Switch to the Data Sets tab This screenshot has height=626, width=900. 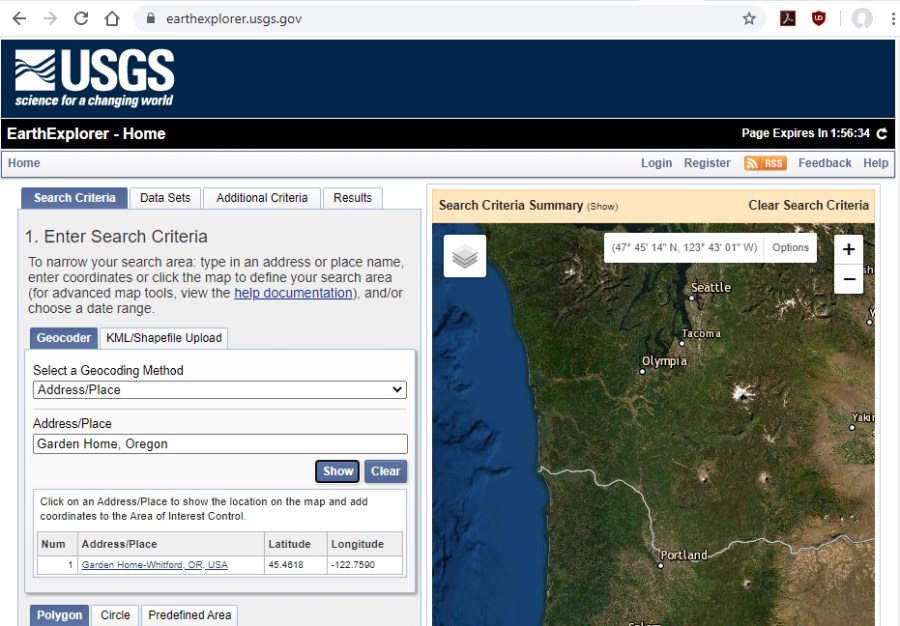pos(164,197)
